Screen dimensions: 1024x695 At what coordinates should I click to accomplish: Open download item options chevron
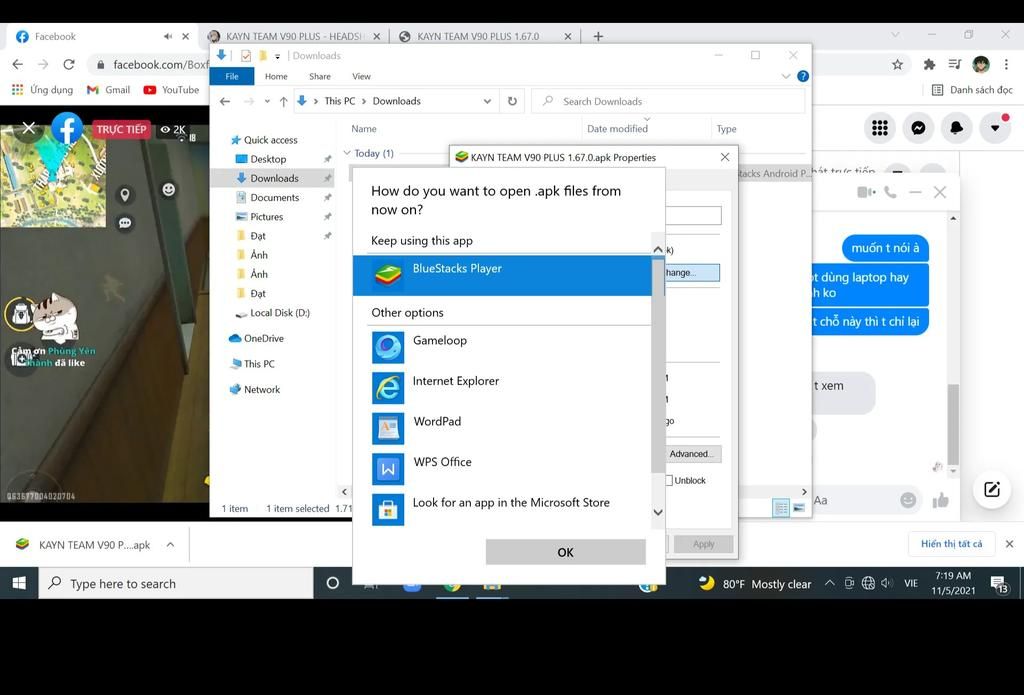[x=170, y=544]
